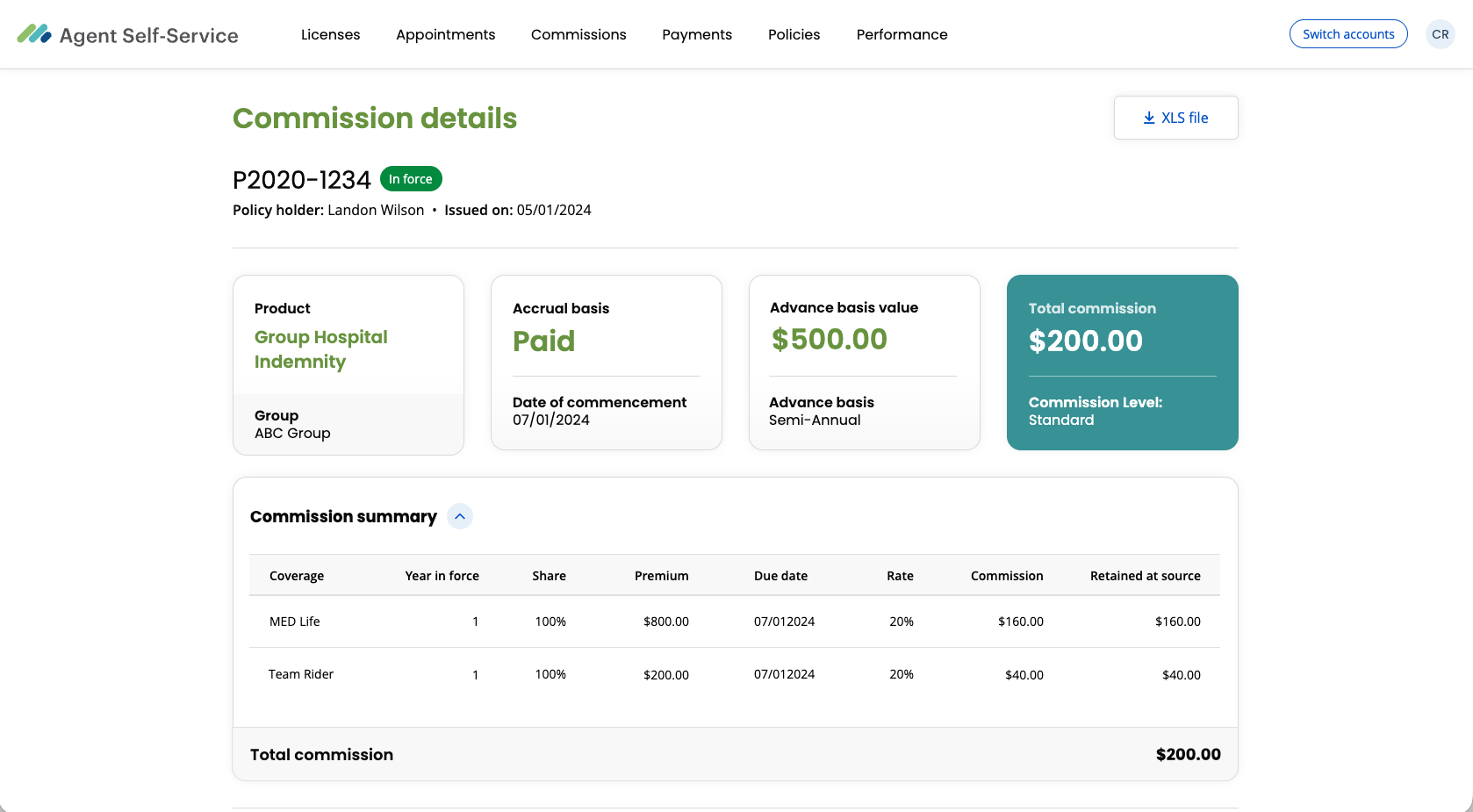
Task: Click the Commission details page heading
Action: coord(375,119)
